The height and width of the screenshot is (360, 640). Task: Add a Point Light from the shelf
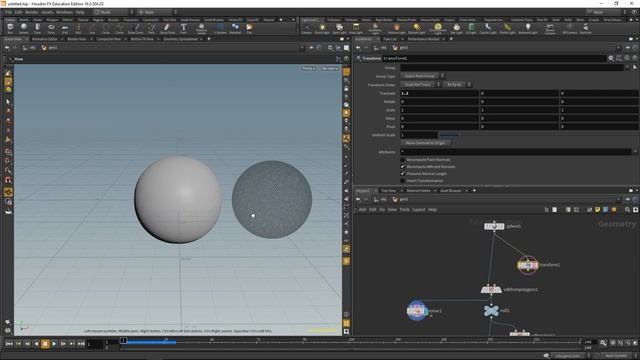tap(322, 28)
